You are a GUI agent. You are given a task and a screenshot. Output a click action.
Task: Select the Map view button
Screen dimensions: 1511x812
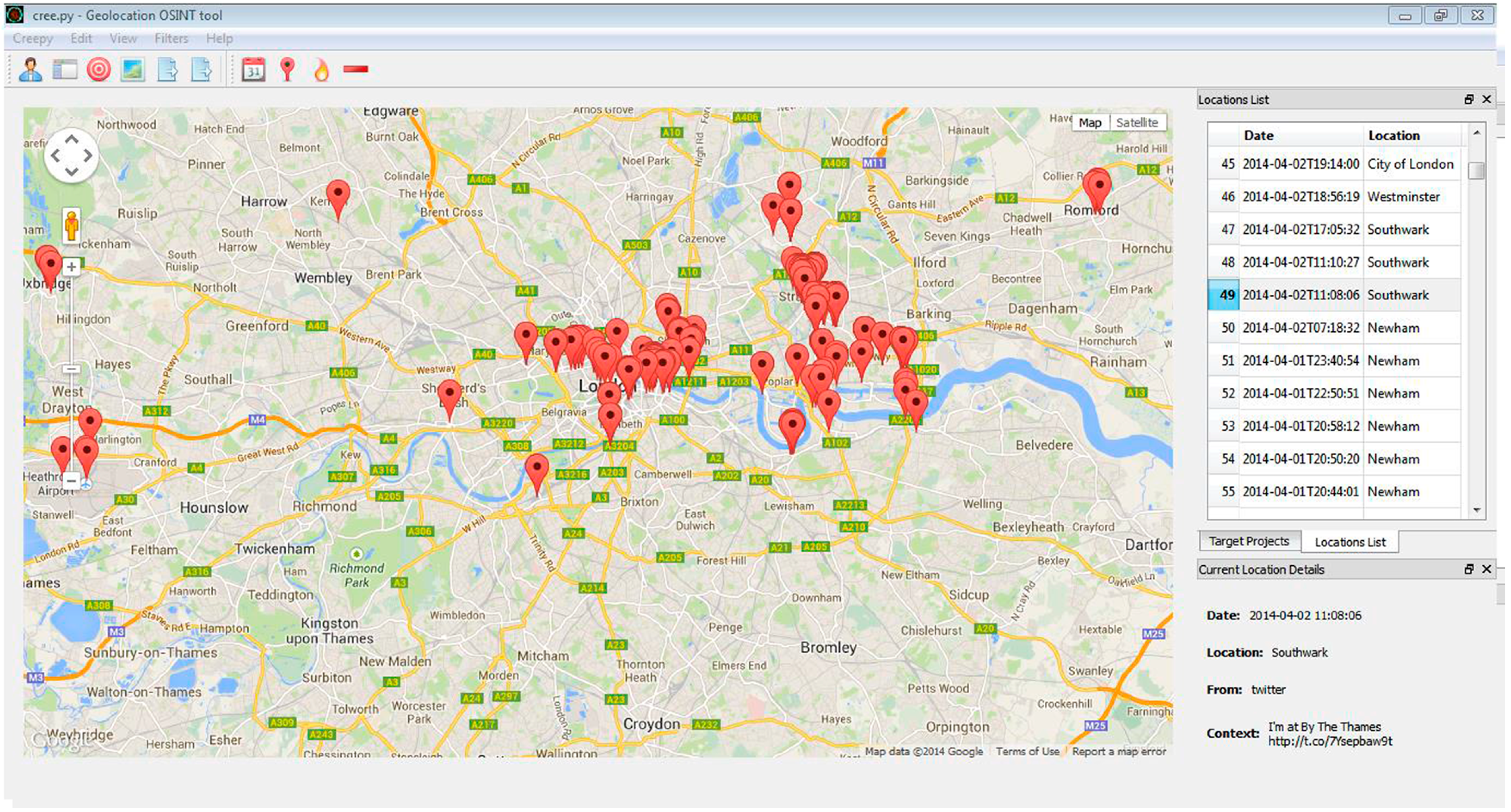point(1090,122)
